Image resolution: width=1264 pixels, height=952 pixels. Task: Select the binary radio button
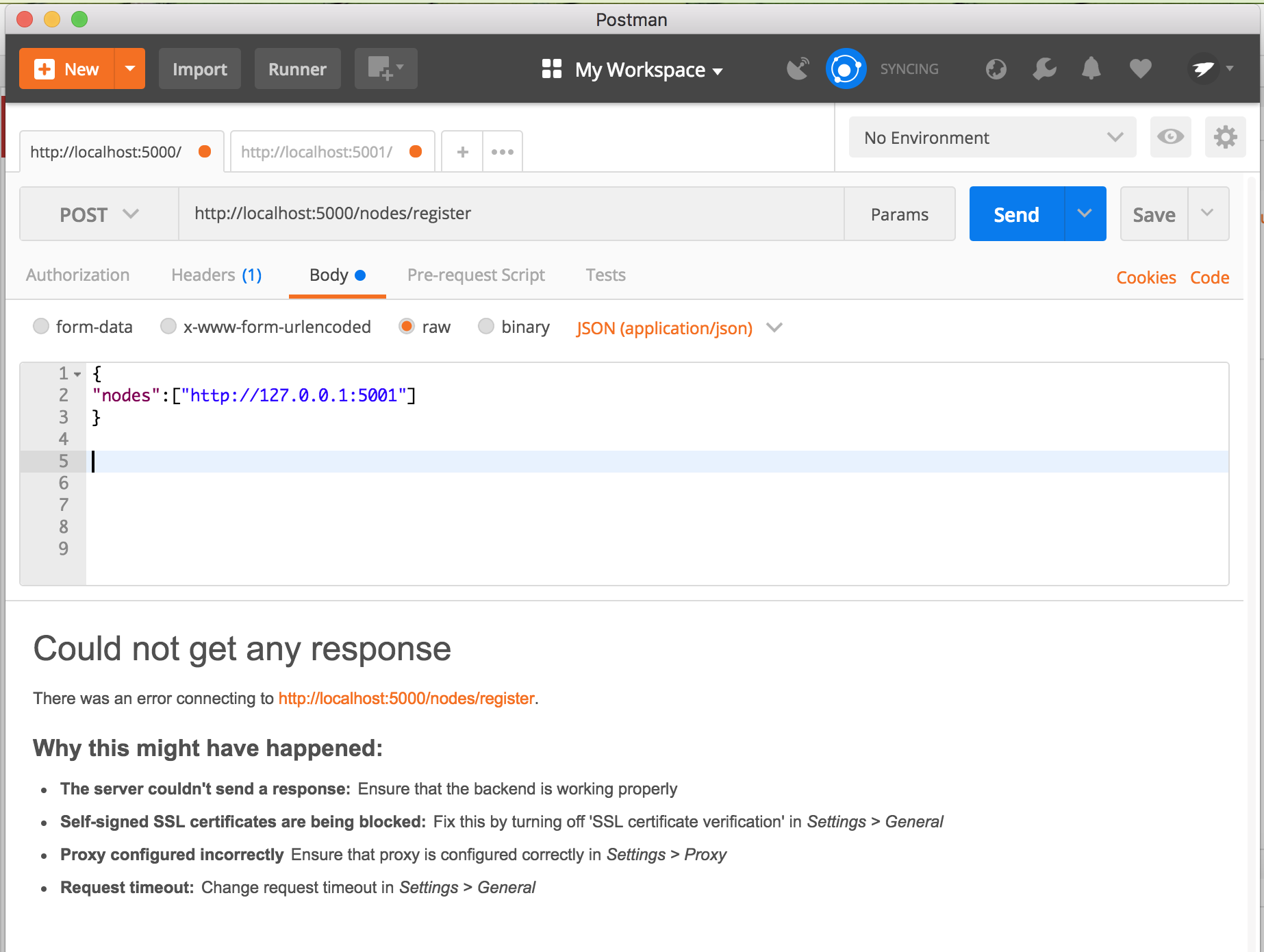486,327
